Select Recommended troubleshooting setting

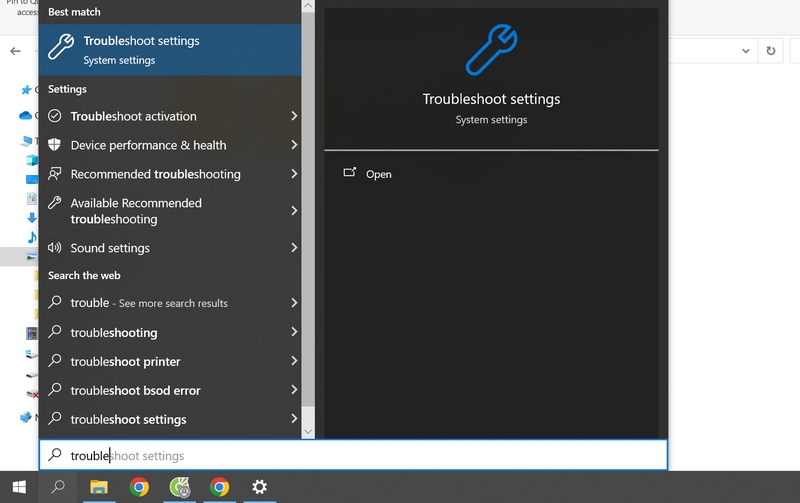pyautogui.click(x=170, y=174)
